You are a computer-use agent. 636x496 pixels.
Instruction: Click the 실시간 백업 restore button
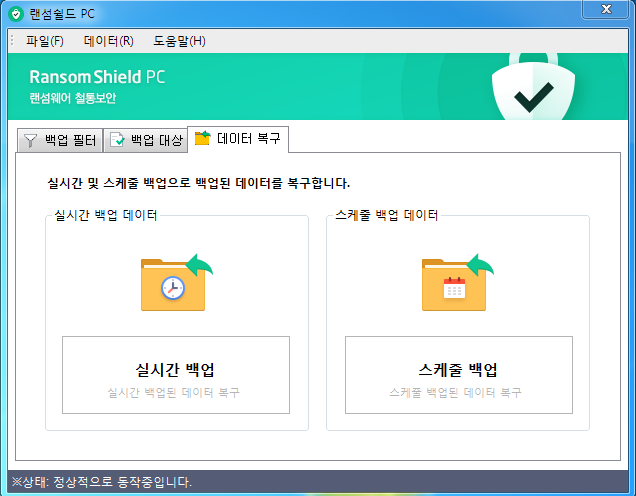pyautogui.click(x=176, y=375)
